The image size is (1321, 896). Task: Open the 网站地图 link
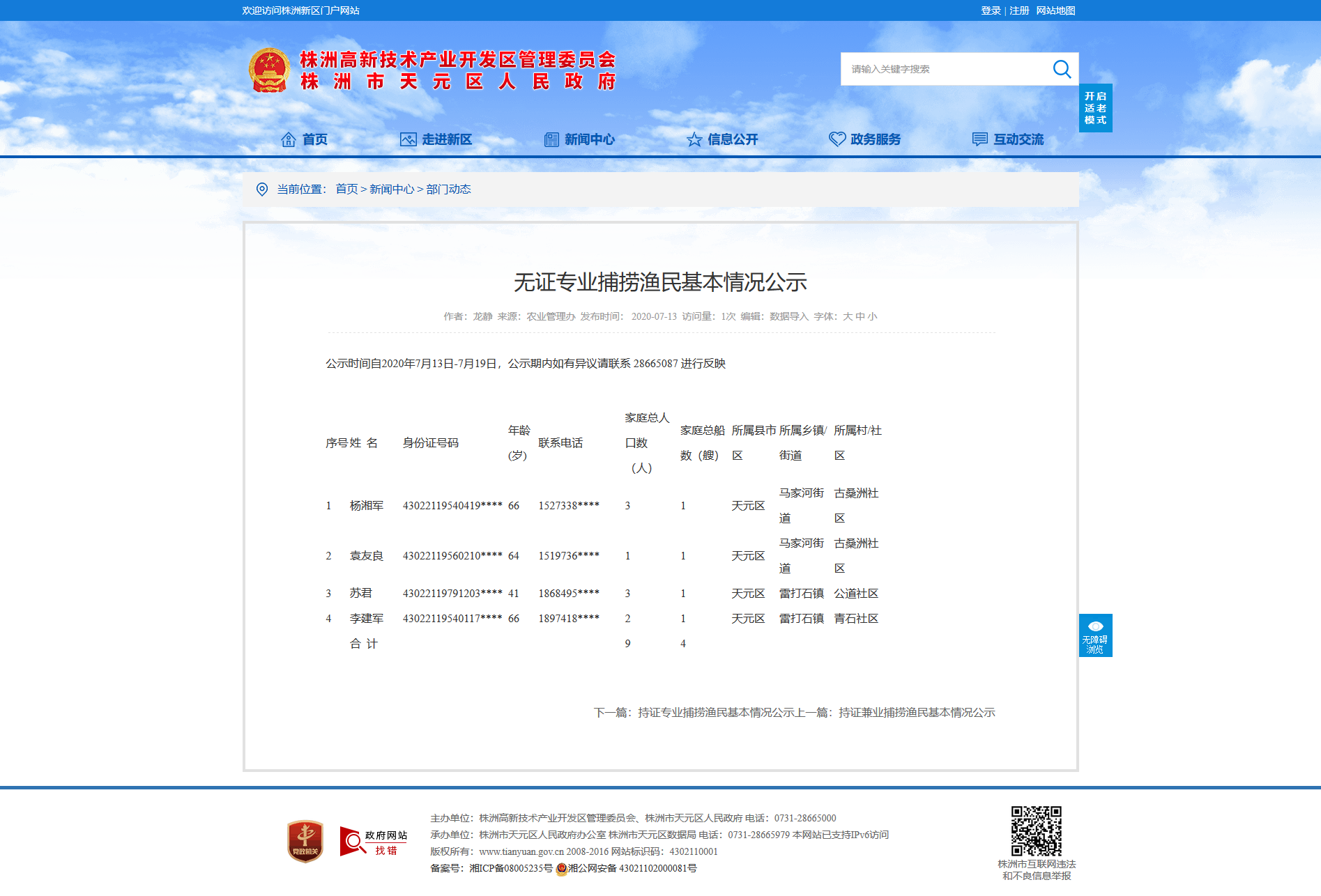(x=1055, y=10)
